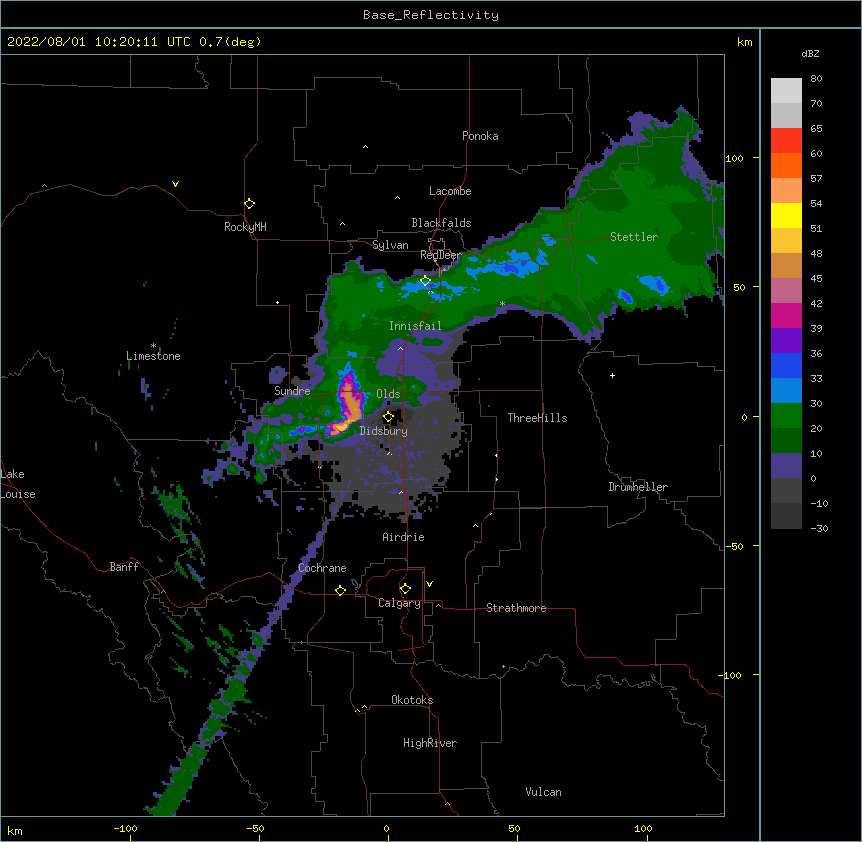Click the Okotoks label
Screen dimensions: 862x842
[412, 700]
